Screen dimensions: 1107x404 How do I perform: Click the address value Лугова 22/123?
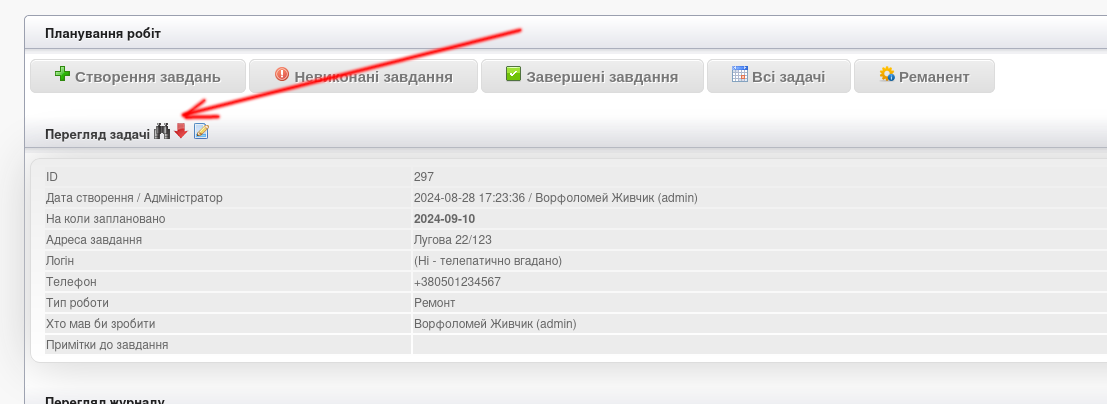tap(452, 240)
